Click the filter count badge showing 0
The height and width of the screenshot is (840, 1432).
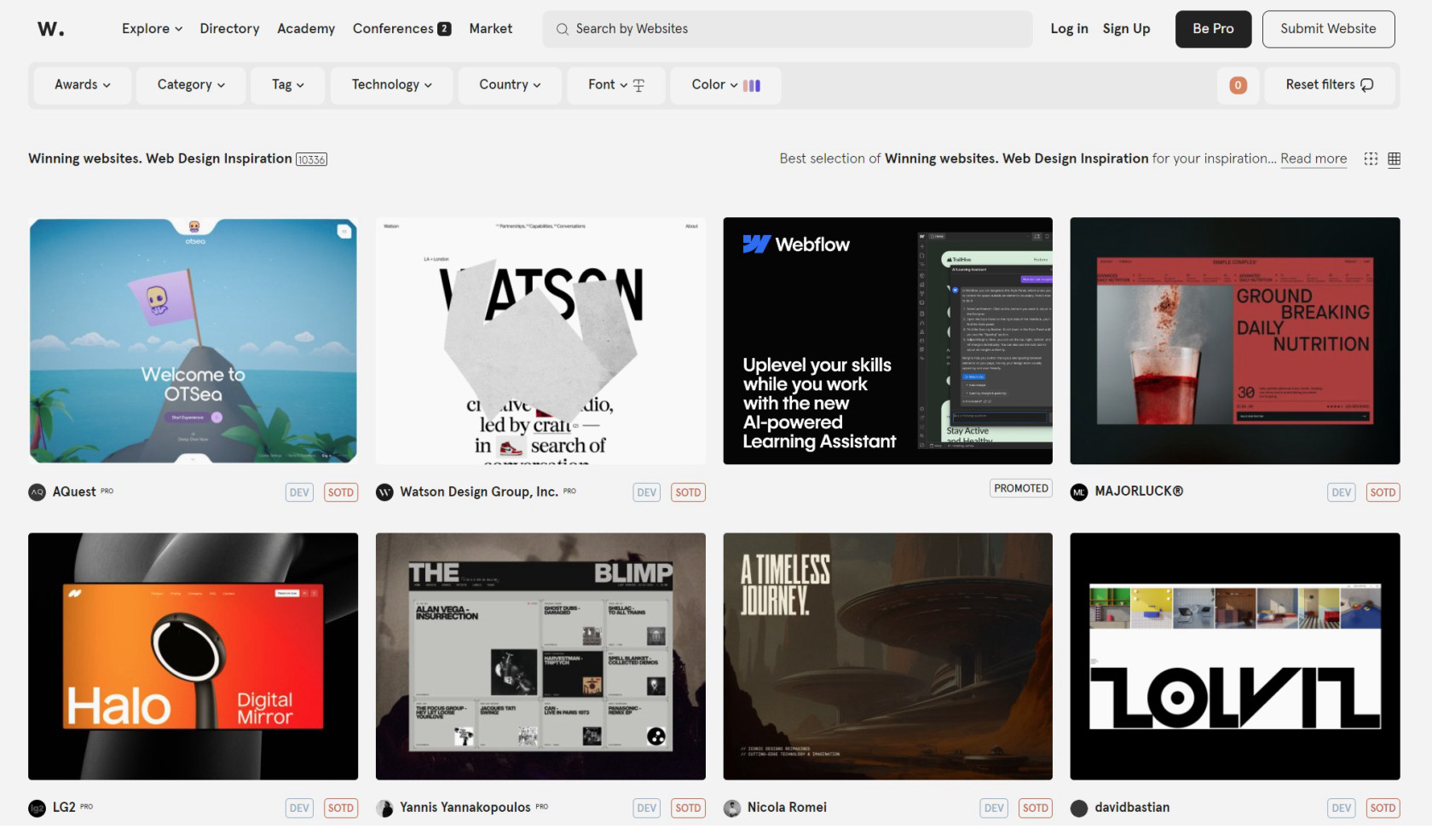click(1239, 85)
